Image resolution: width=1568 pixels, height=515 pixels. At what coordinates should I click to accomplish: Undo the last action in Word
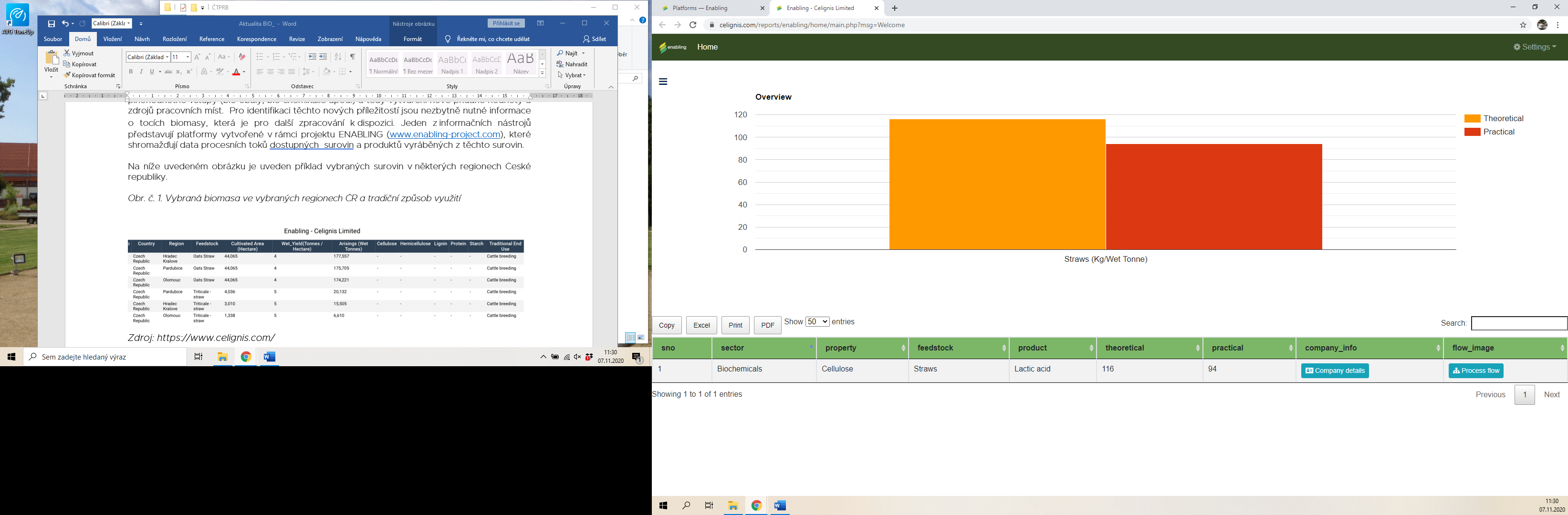pos(65,24)
